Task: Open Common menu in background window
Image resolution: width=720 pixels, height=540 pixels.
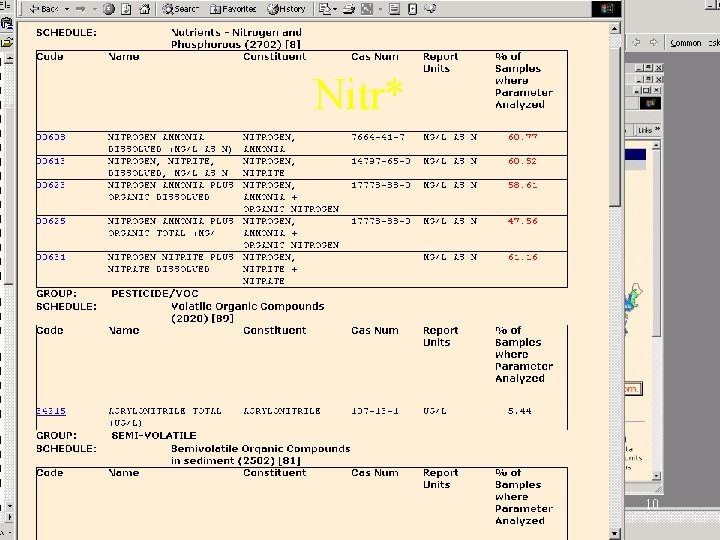Action: point(686,43)
